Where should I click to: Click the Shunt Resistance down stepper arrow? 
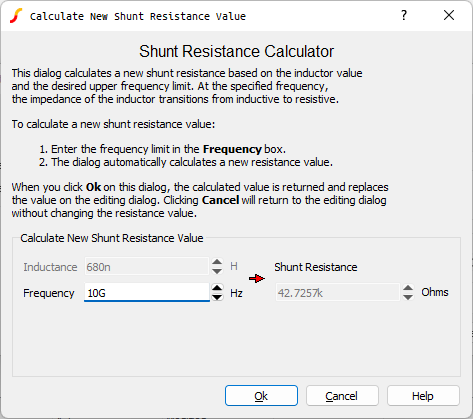pos(408,297)
